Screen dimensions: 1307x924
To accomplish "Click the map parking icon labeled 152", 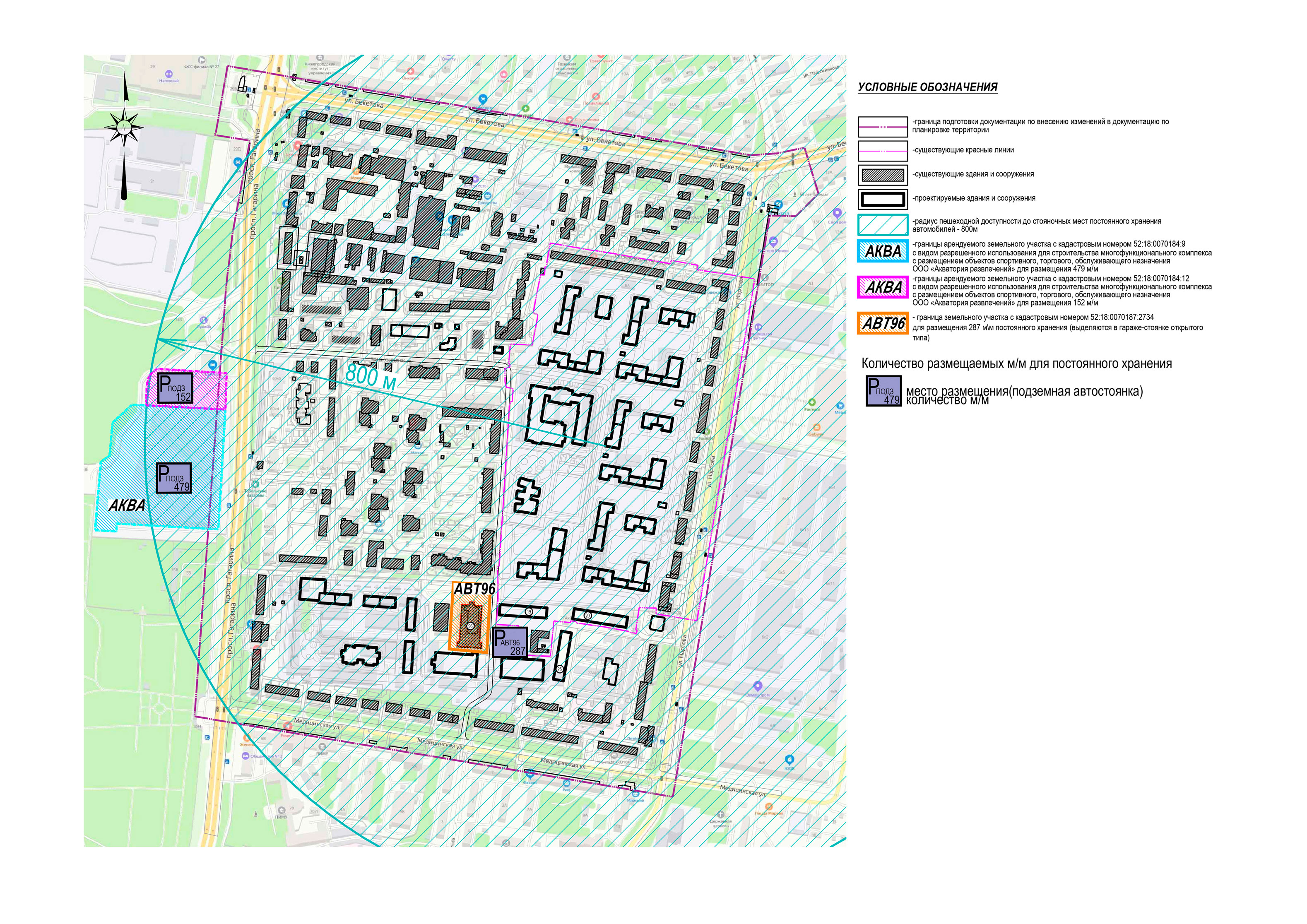I will point(175,388).
